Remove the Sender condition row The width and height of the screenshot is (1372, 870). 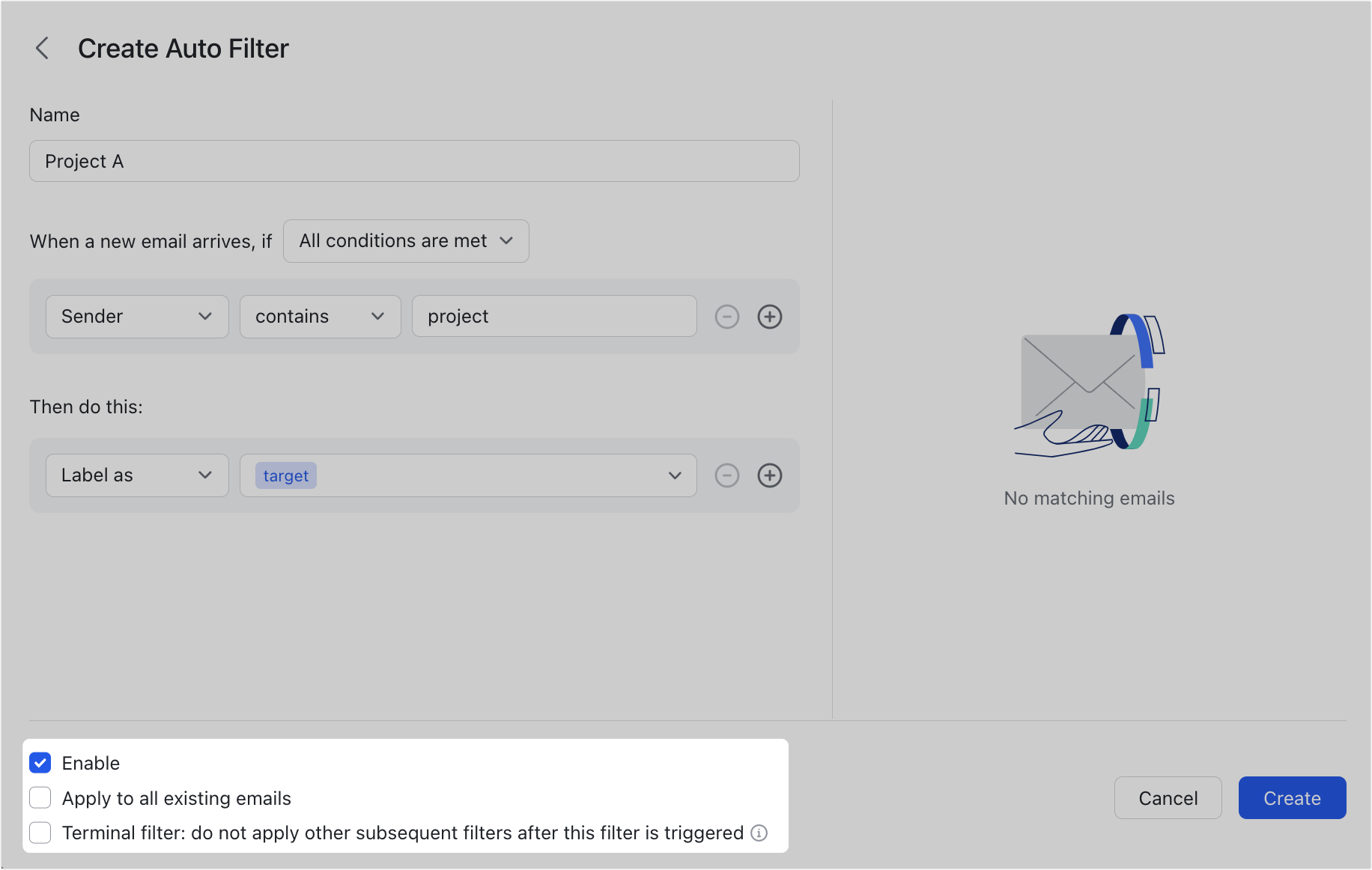pos(726,317)
